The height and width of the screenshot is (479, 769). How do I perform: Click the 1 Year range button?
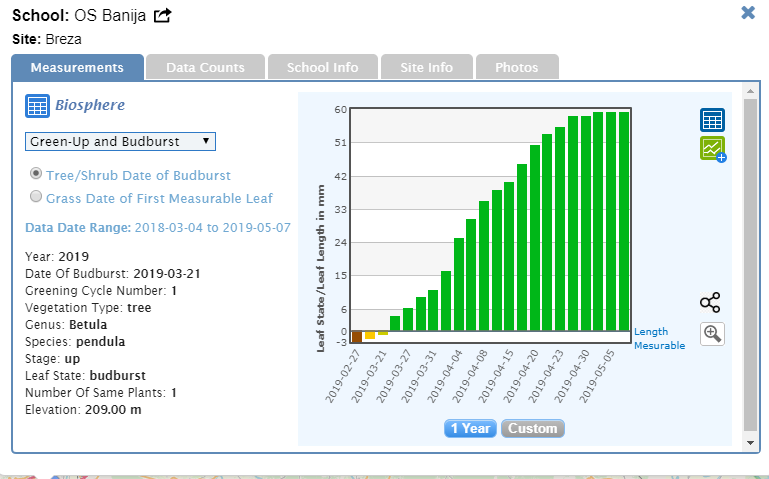(x=470, y=428)
